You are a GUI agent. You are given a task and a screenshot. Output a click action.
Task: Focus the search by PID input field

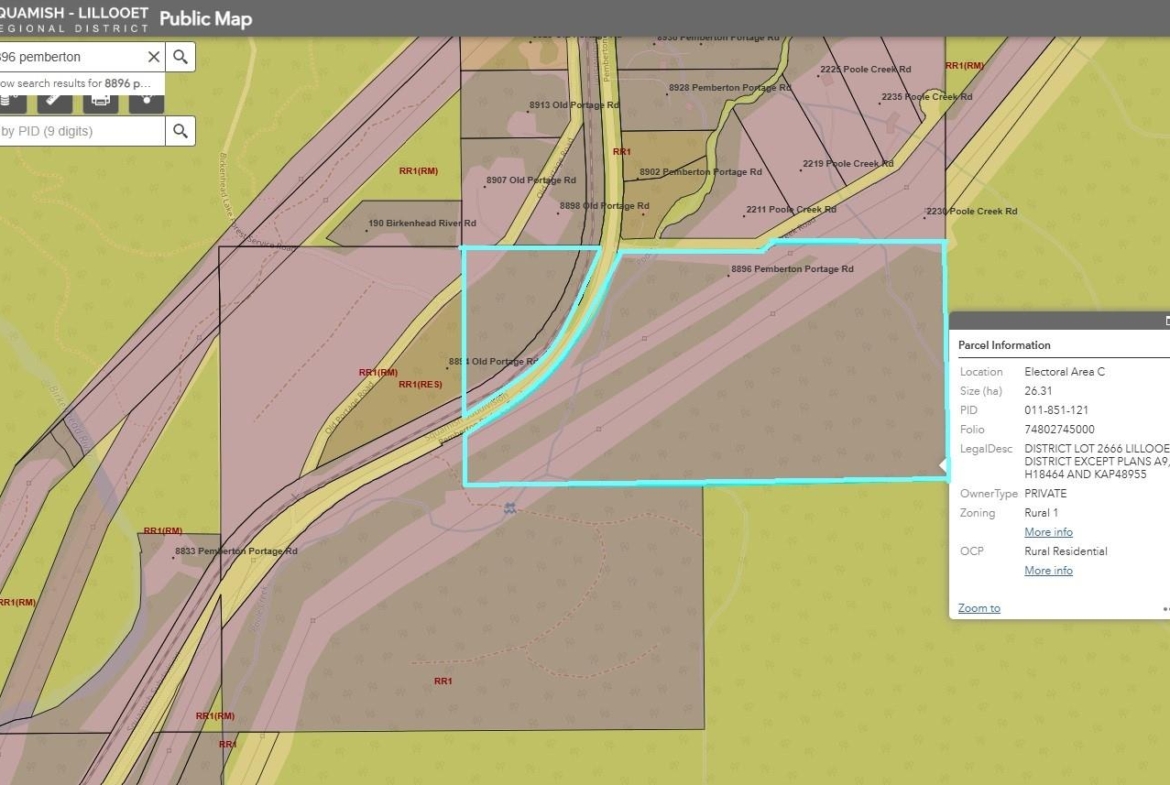[x=80, y=130]
